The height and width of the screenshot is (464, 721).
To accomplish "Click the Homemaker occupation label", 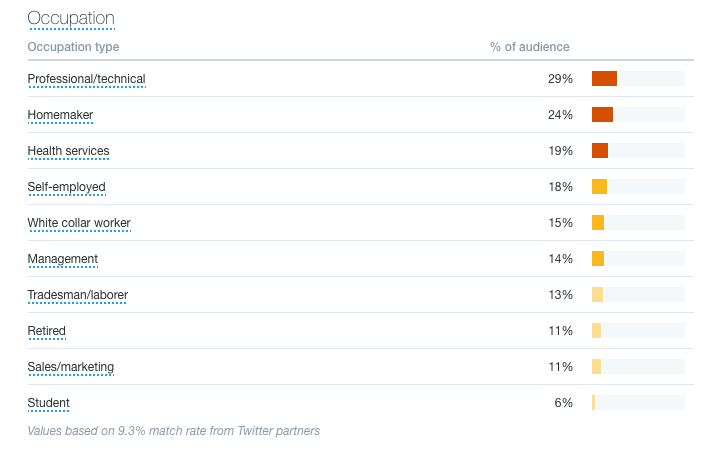I will click(60, 115).
